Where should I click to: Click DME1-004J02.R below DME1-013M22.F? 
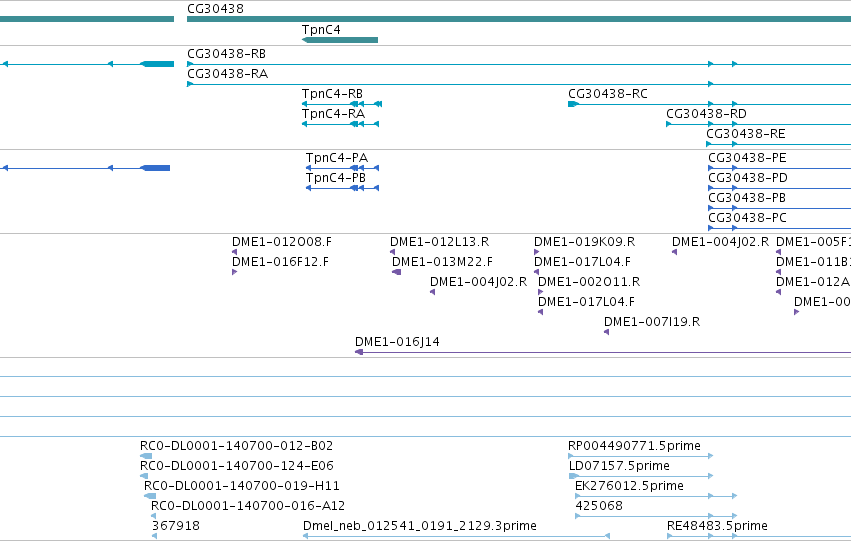click(x=433, y=292)
